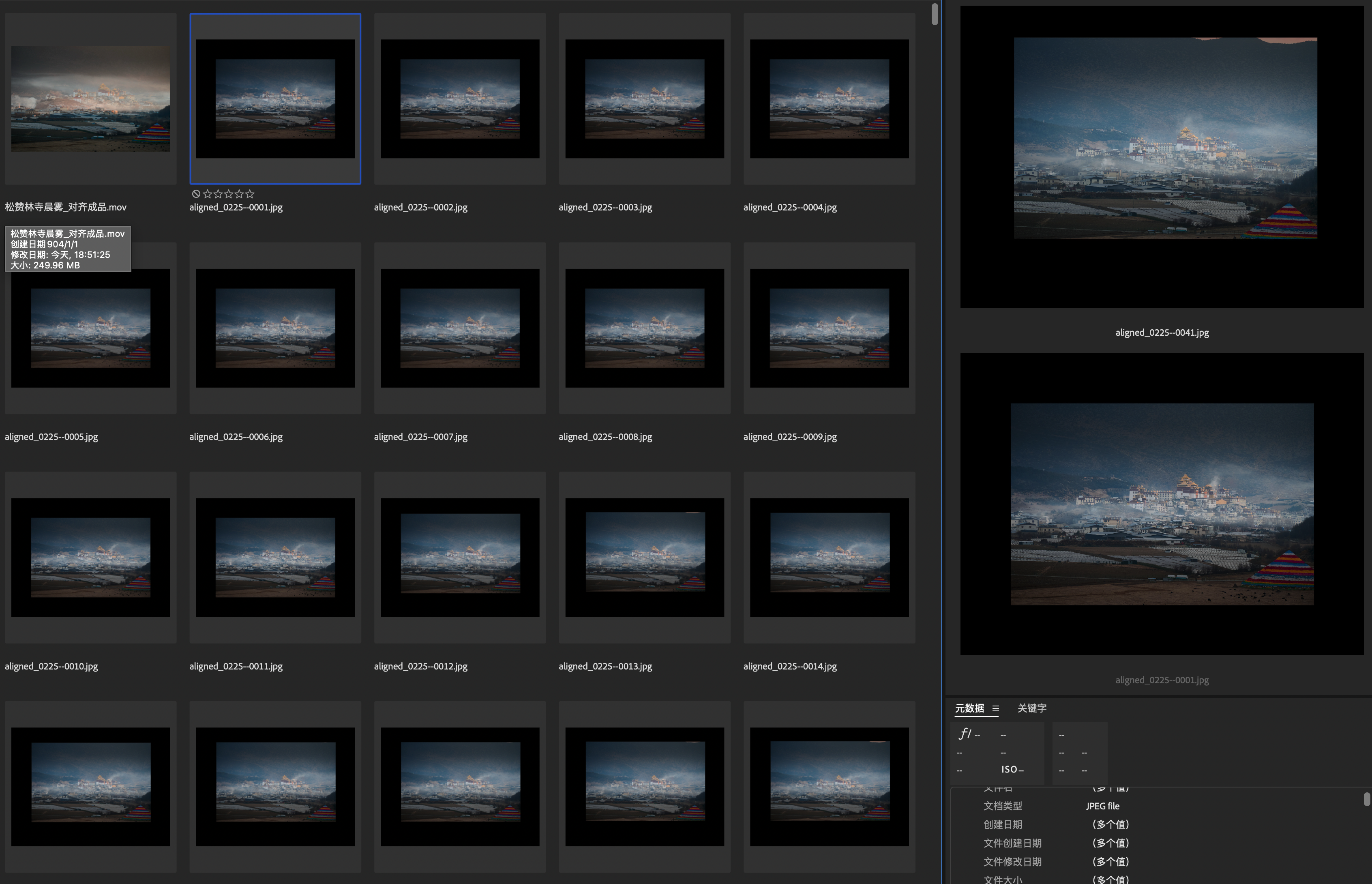Select the aligned_0225--0013.jpg thumbnail
This screenshot has height=884, width=1372.
click(x=644, y=558)
